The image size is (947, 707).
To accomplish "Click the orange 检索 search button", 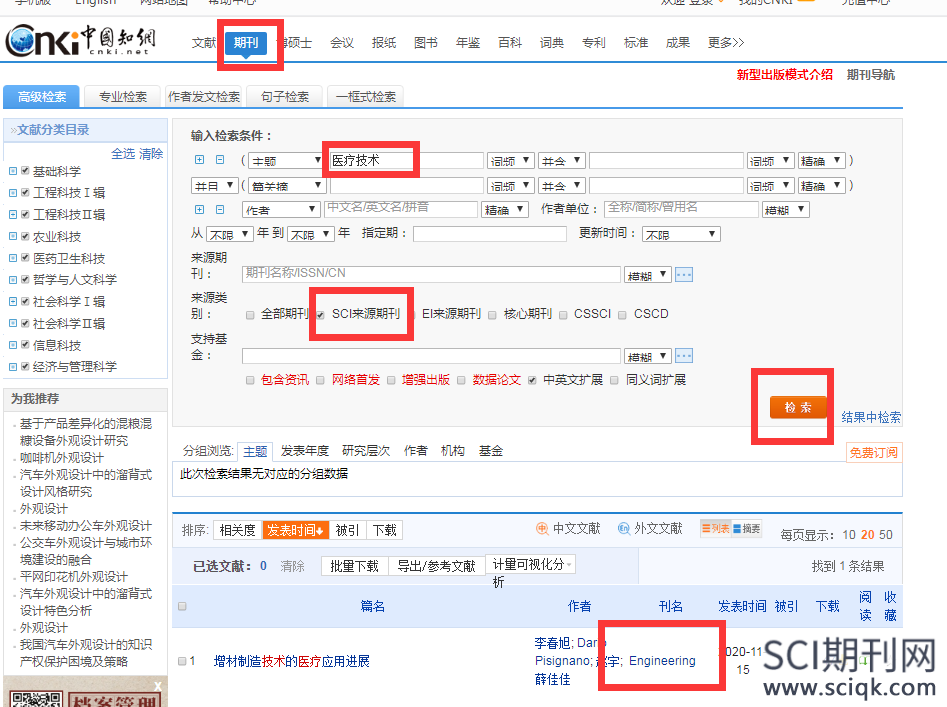I will pyautogui.click(x=798, y=408).
